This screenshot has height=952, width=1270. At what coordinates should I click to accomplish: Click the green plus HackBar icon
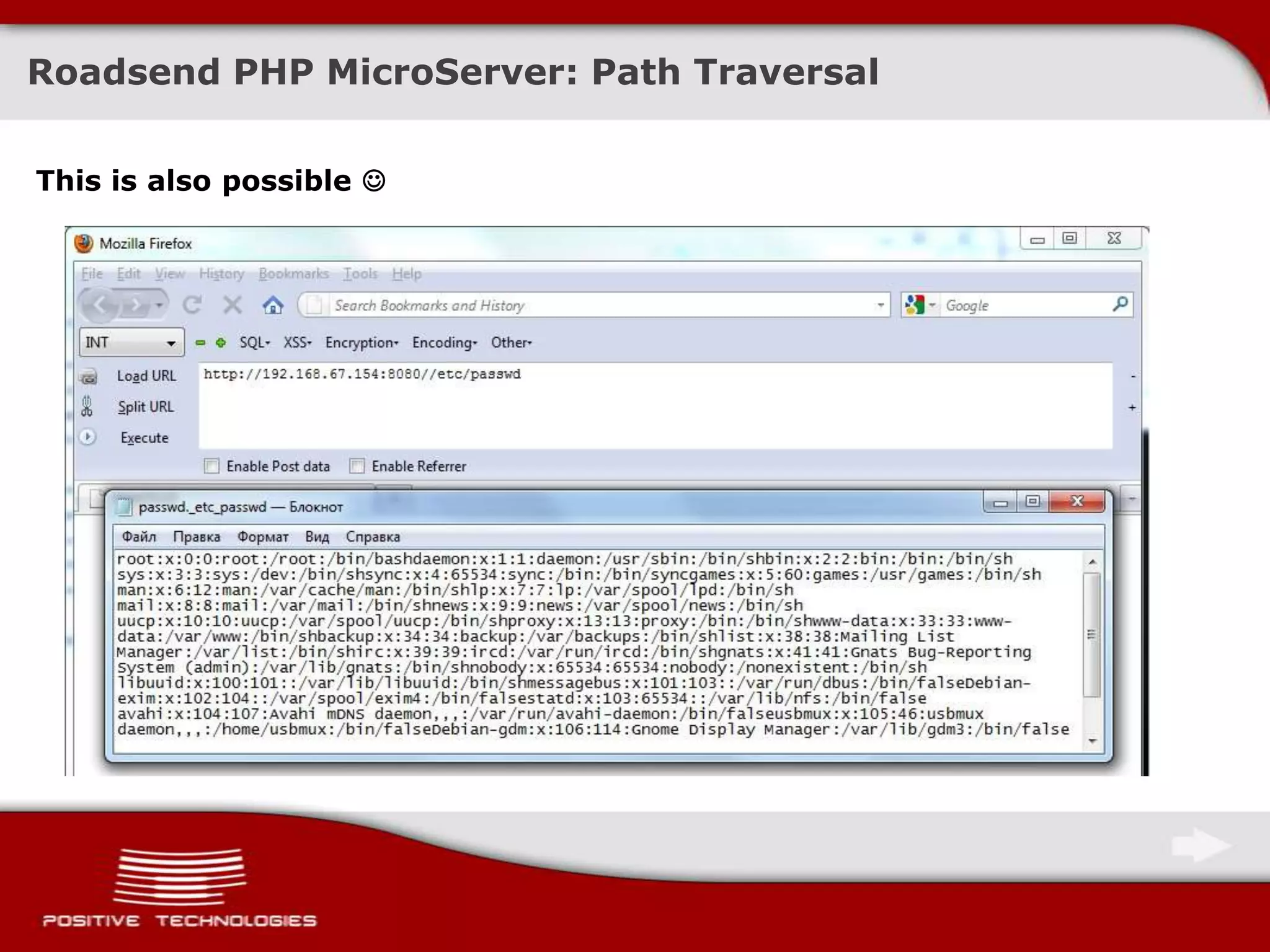coord(221,342)
